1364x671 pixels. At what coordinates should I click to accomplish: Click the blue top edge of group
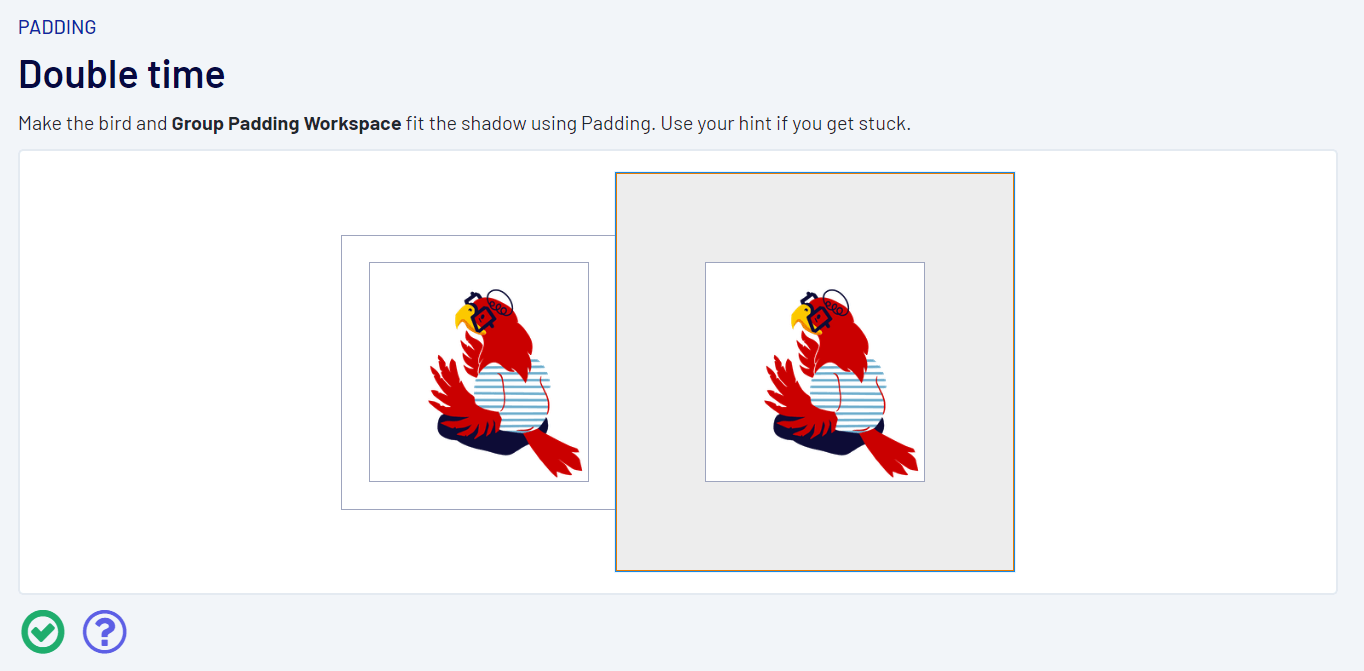(x=815, y=173)
